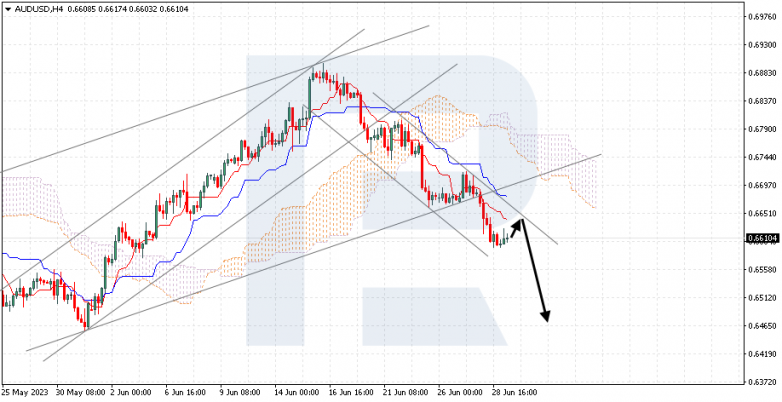Click the 0.63720 price axis label

[x=762, y=382]
